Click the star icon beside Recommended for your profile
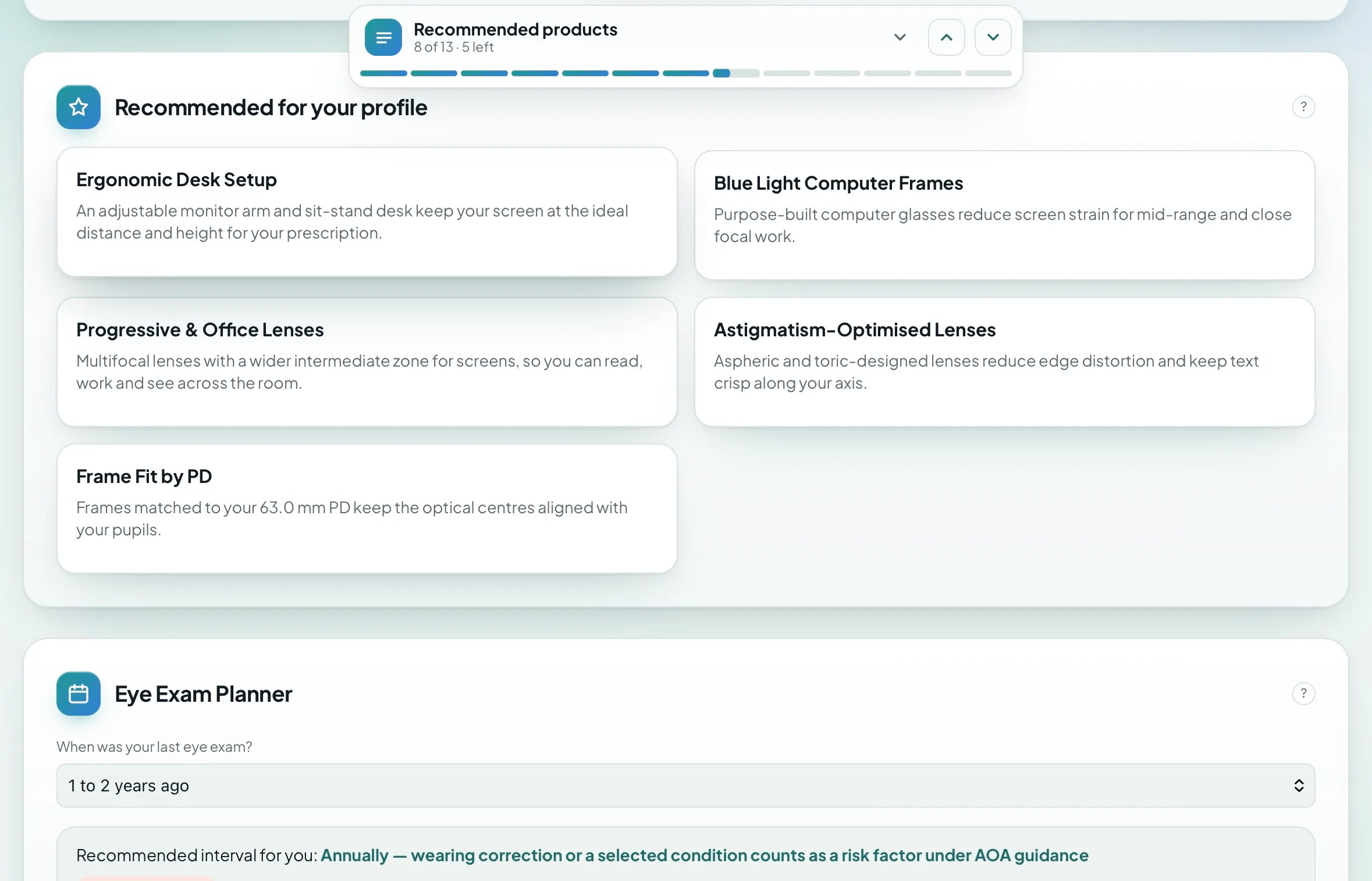This screenshot has width=1372, height=881. coord(79,107)
